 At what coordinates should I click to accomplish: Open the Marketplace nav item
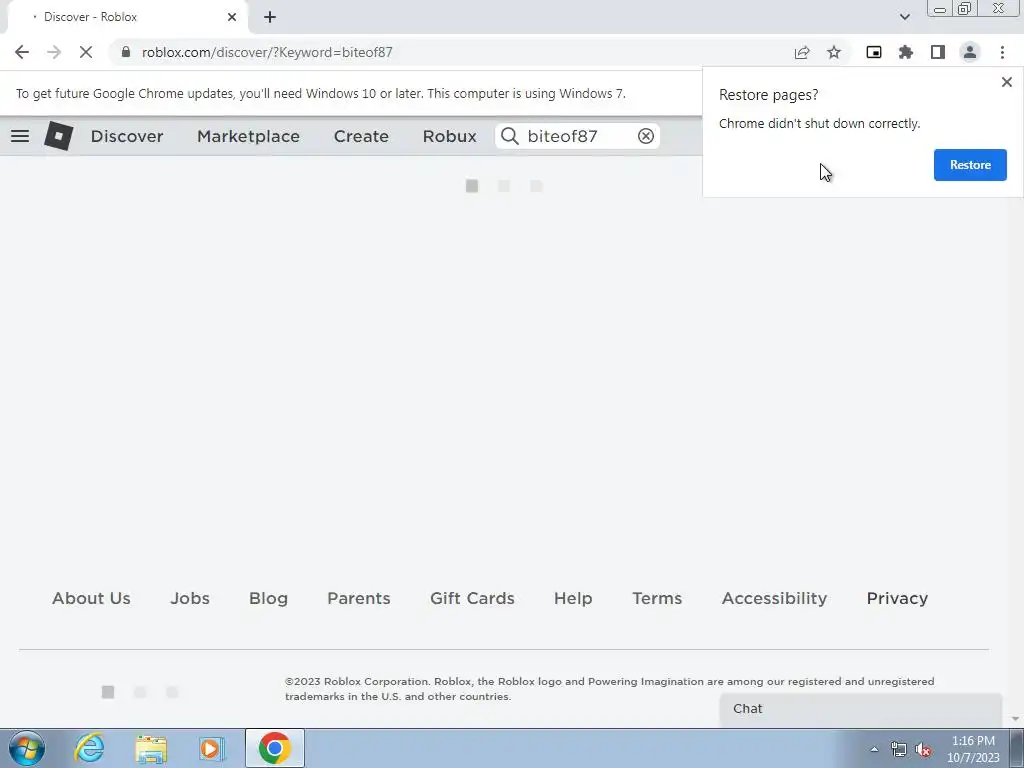point(248,136)
